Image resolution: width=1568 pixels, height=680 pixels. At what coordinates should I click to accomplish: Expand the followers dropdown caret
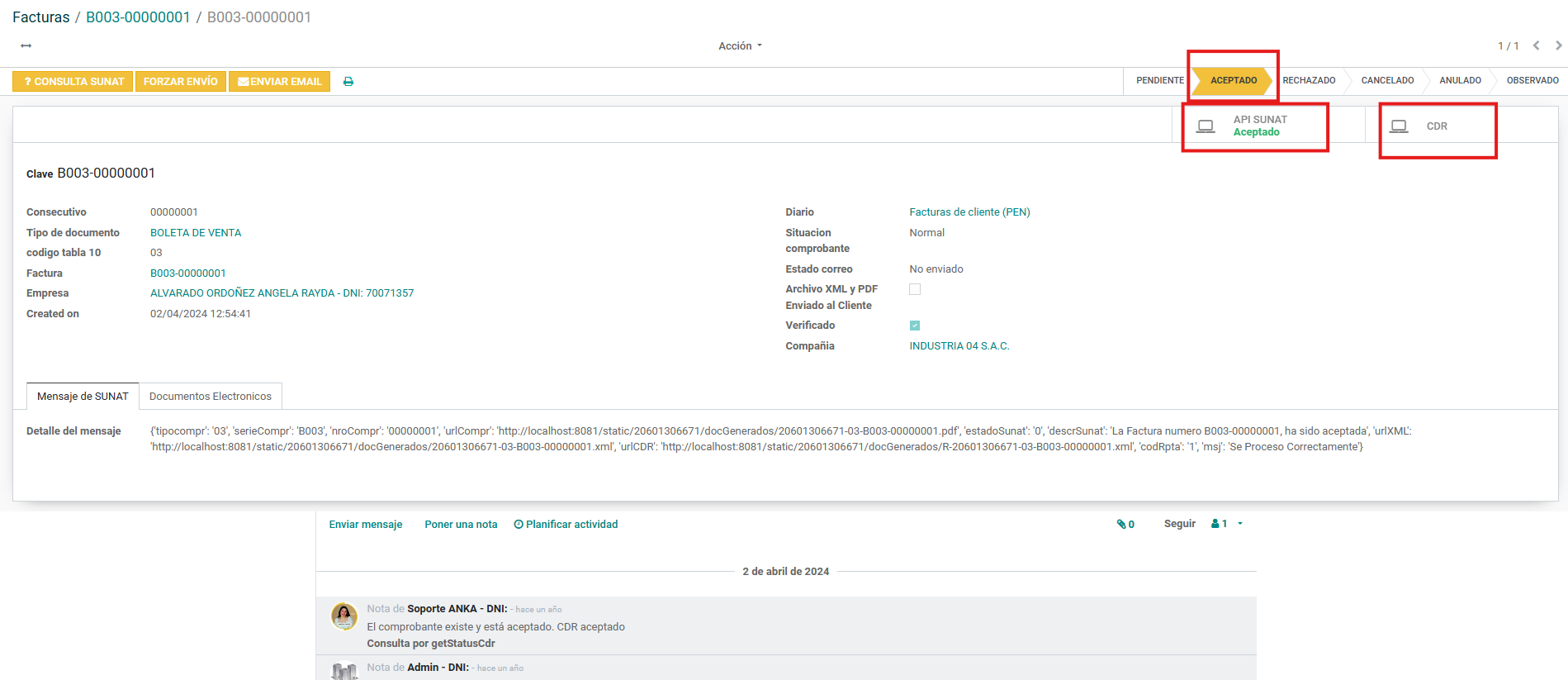pos(1240,524)
